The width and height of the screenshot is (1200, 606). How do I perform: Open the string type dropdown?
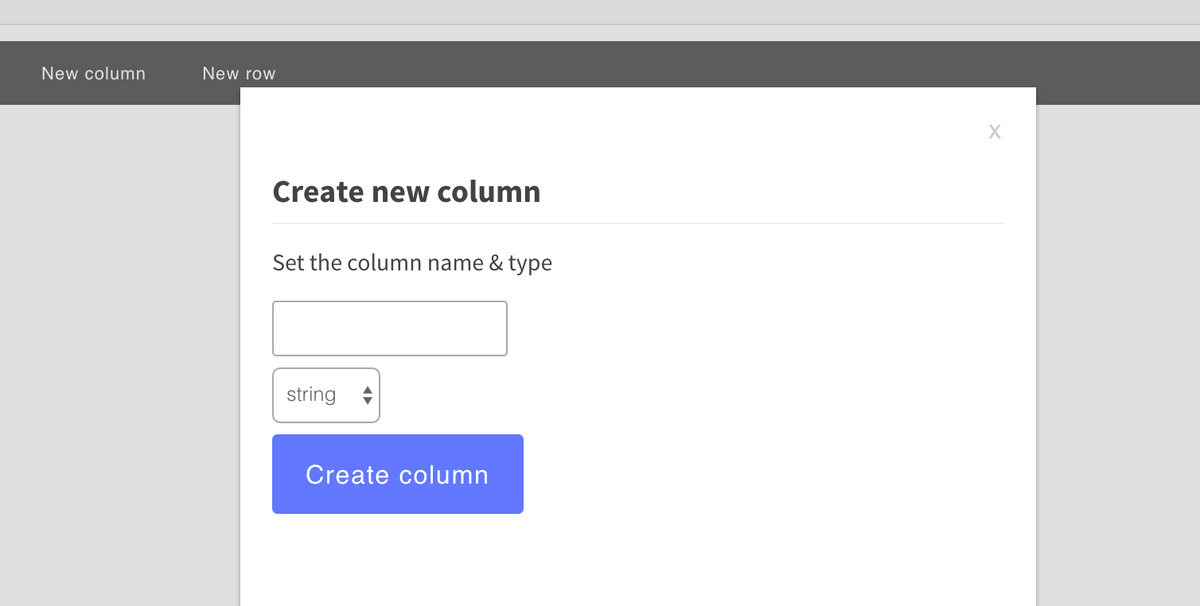pos(326,395)
